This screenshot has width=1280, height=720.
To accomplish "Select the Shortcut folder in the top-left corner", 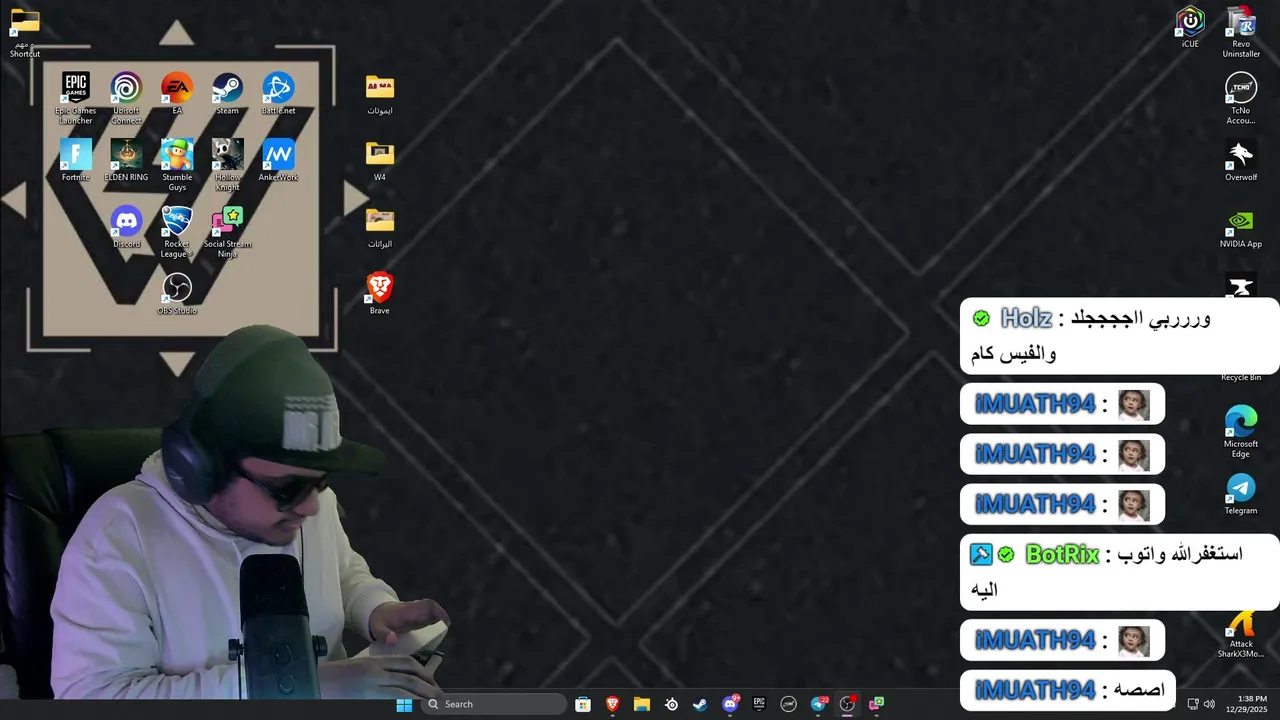I will (25, 33).
